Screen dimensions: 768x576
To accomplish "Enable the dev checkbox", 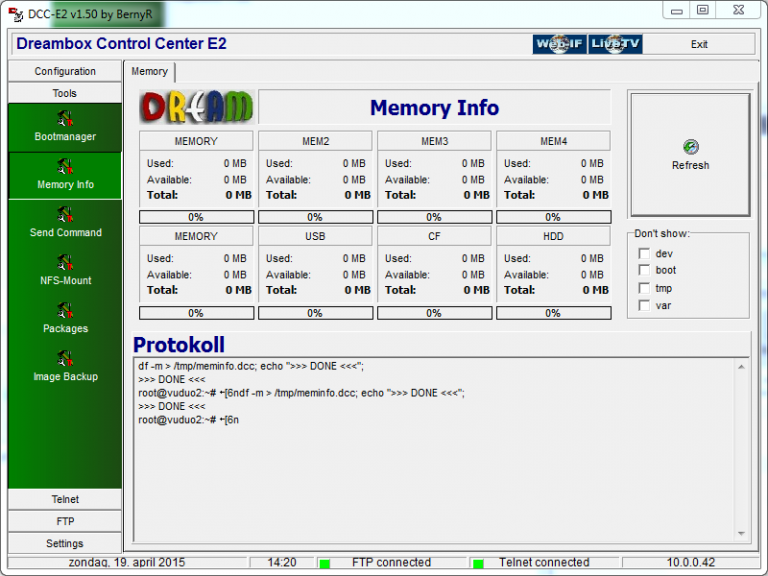I will [x=644, y=254].
